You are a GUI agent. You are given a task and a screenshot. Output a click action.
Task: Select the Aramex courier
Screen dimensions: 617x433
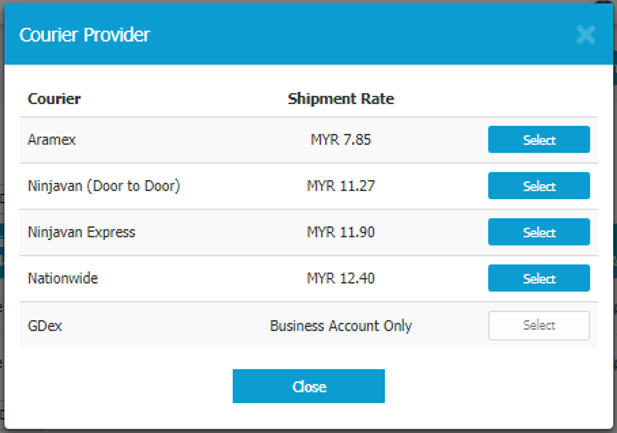point(538,140)
